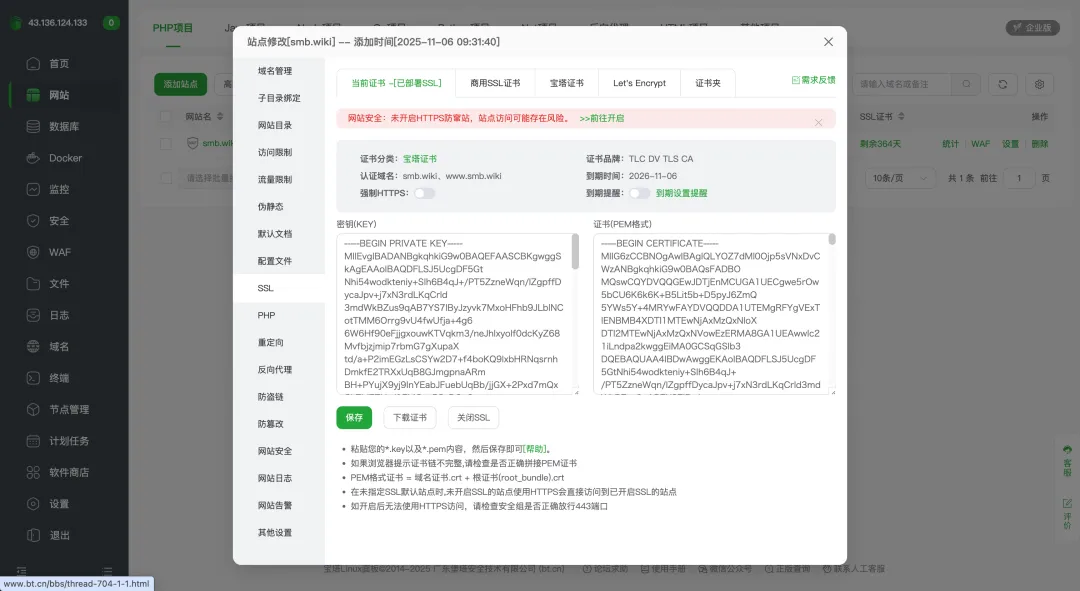Screen dimensions: 1080x591
Task: Click the search magnifier icon
Action: (x=965, y=85)
